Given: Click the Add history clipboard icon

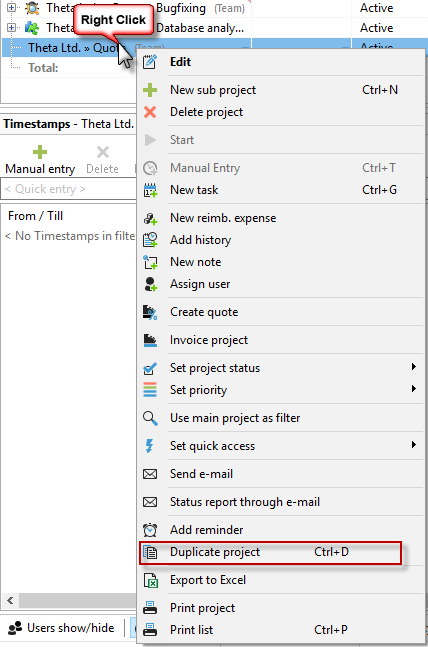Looking at the screenshot, I should [150, 240].
